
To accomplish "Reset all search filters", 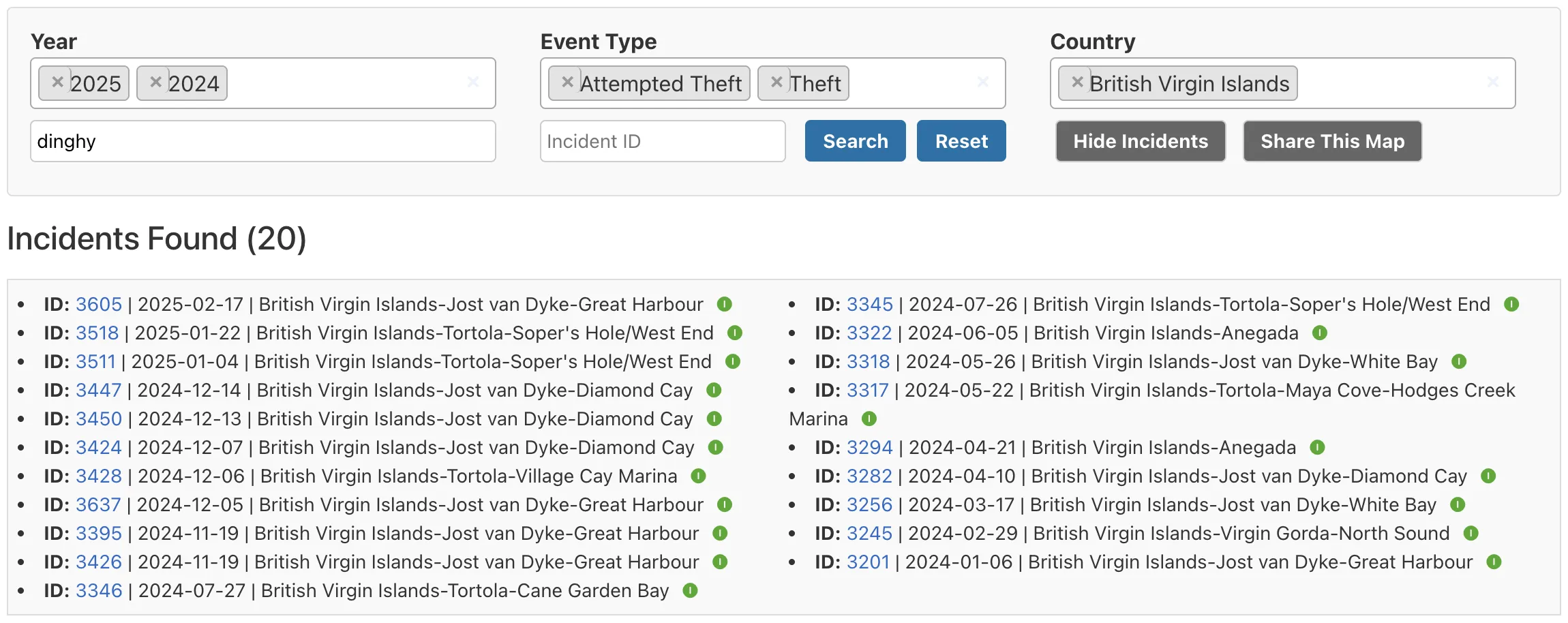I will [961, 141].
